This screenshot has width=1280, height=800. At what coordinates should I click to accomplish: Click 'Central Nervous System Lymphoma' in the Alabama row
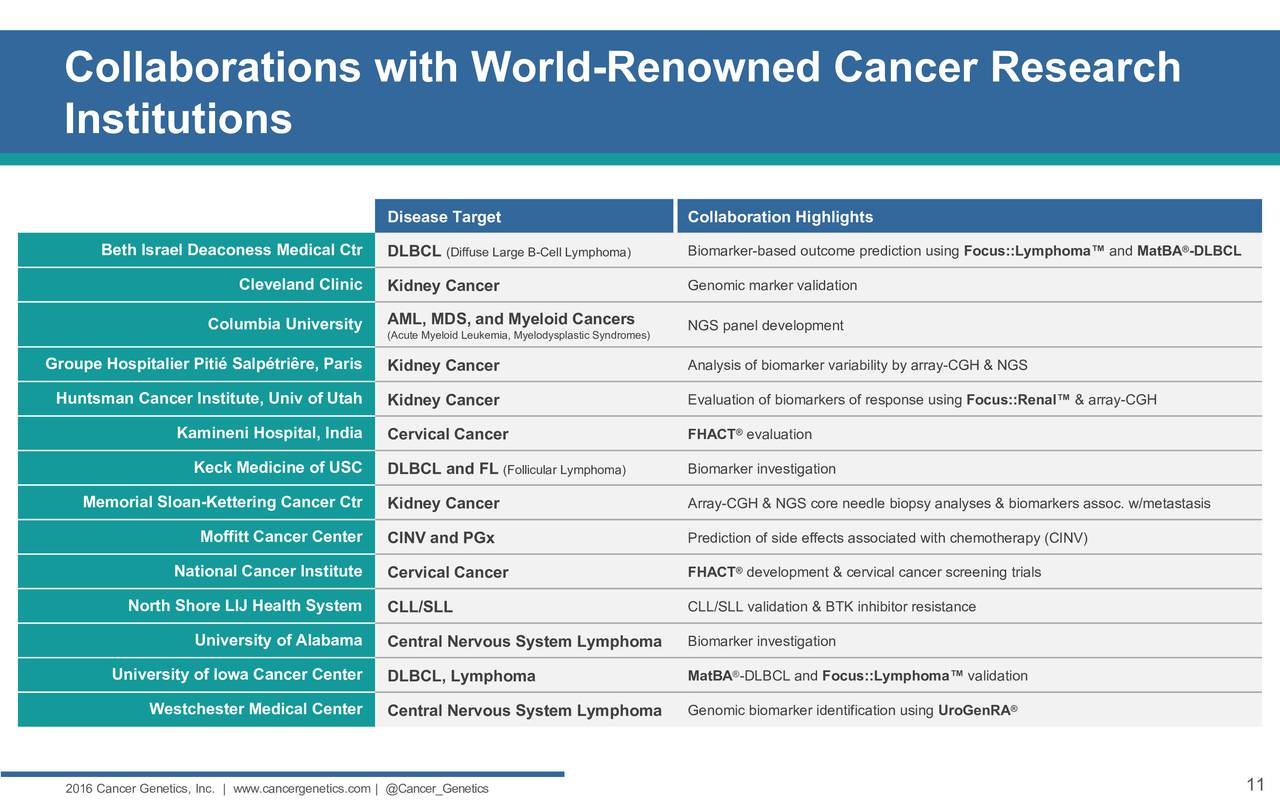pos(524,641)
